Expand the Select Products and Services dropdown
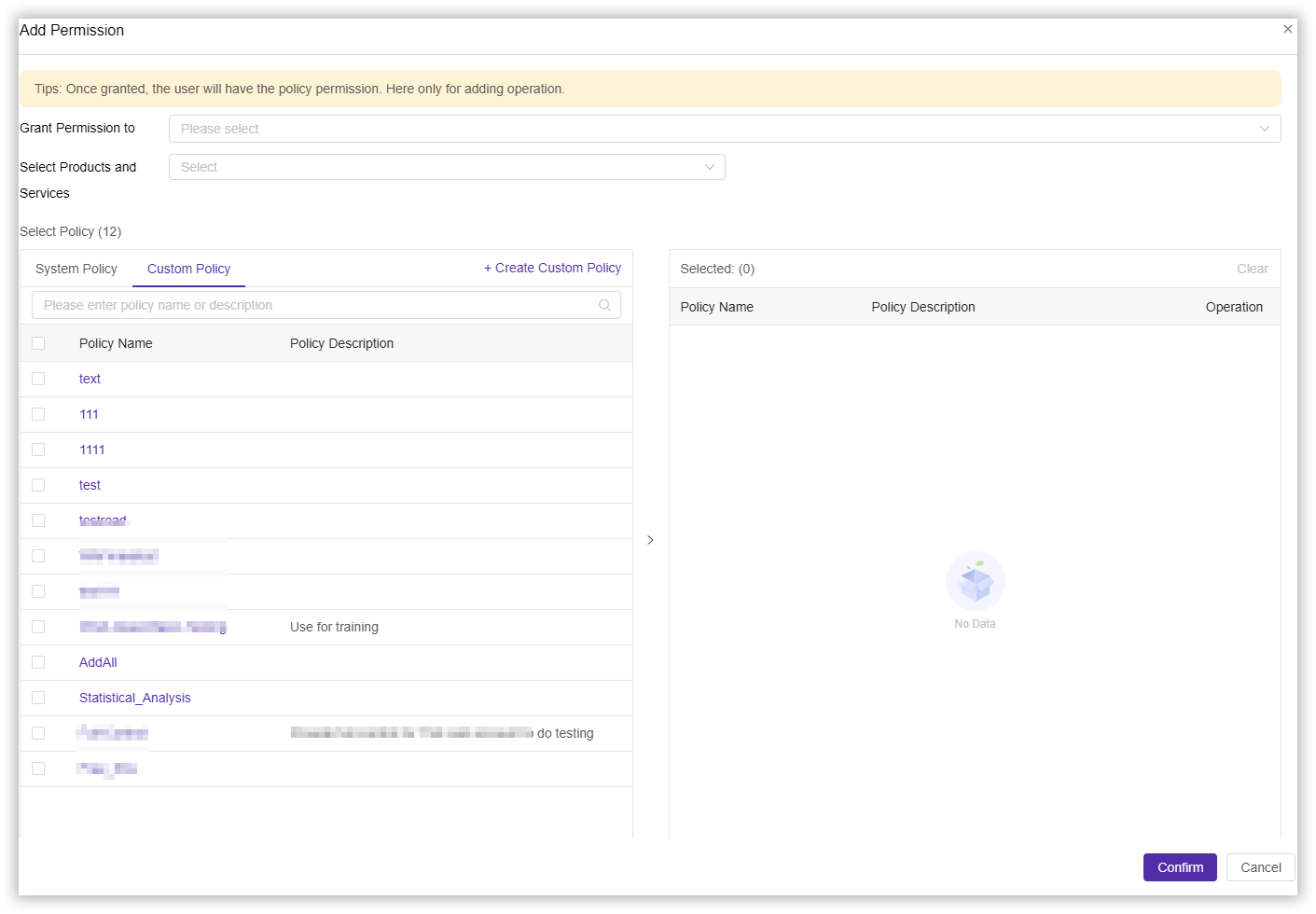Viewport: 1316px width, 914px height. [446, 167]
